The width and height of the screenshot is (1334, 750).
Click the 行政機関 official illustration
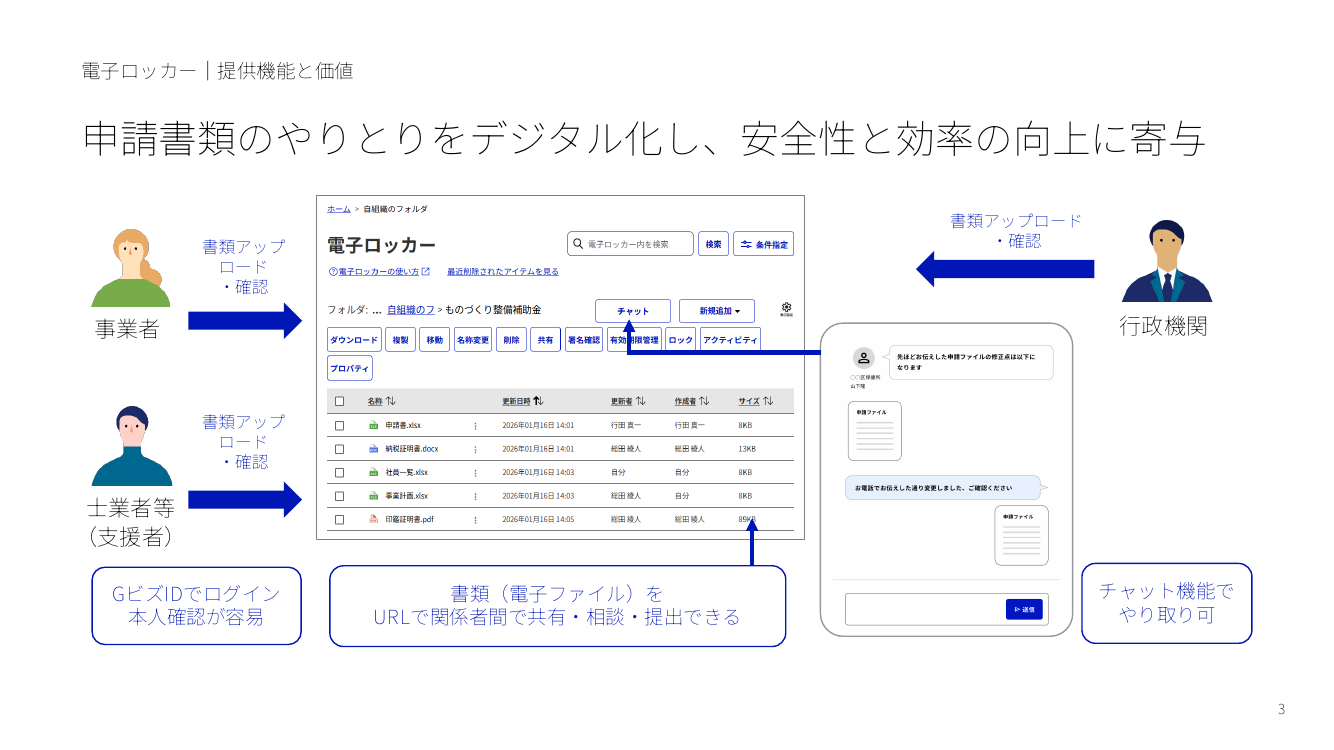(1167, 261)
